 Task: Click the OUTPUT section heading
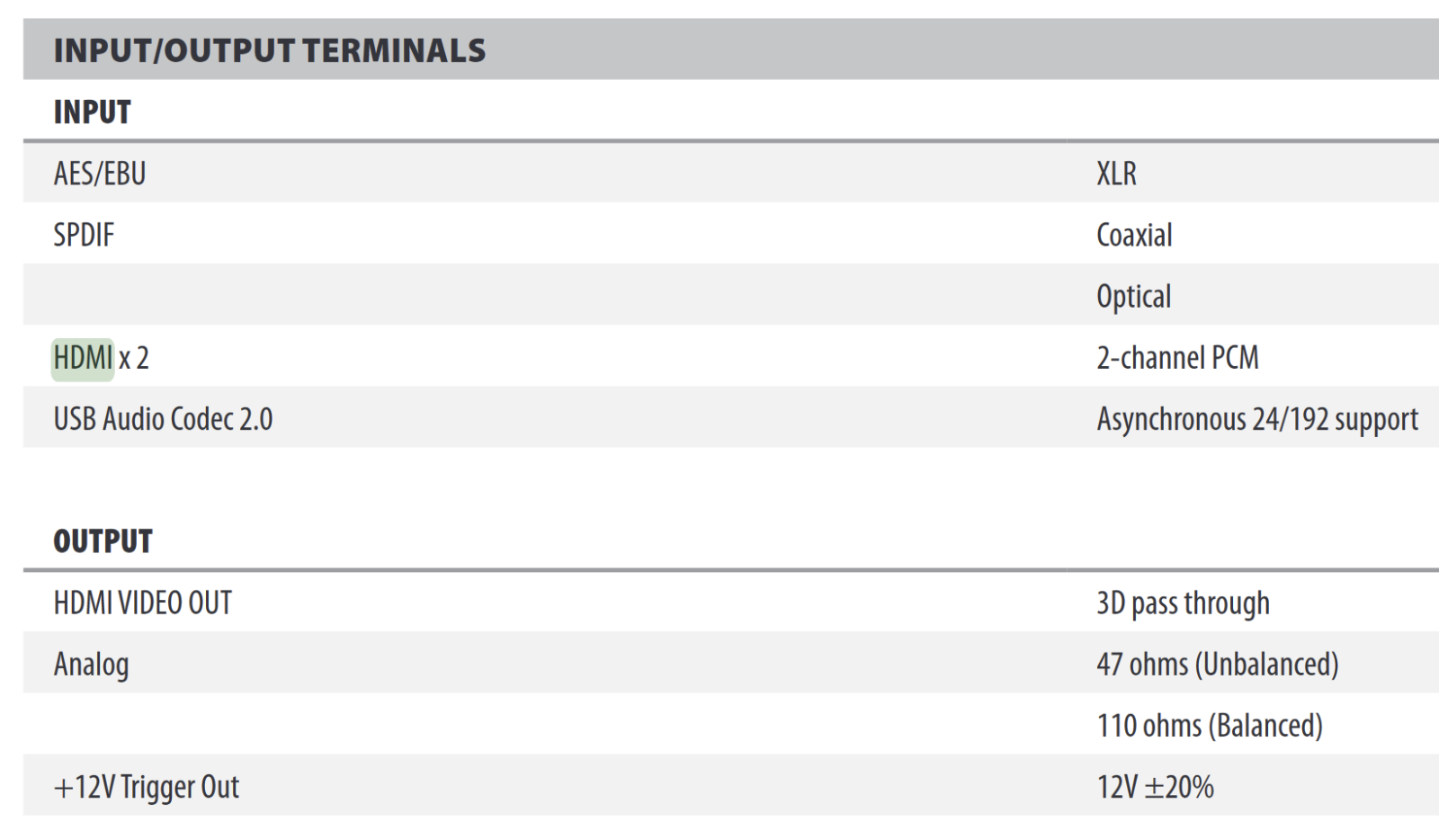(x=103, y=541)
